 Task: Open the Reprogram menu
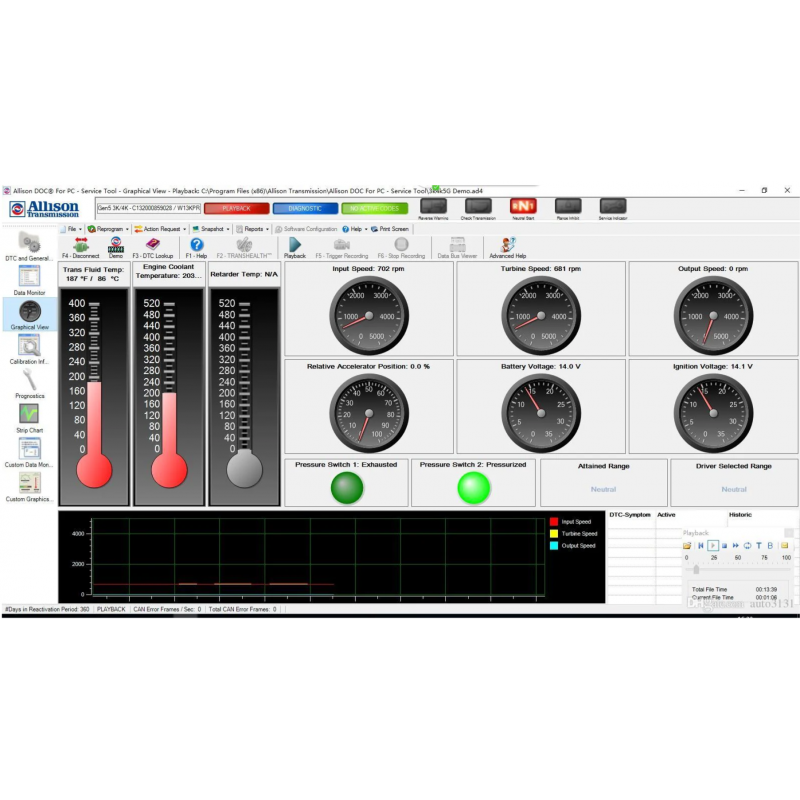[x=108, y=229]
